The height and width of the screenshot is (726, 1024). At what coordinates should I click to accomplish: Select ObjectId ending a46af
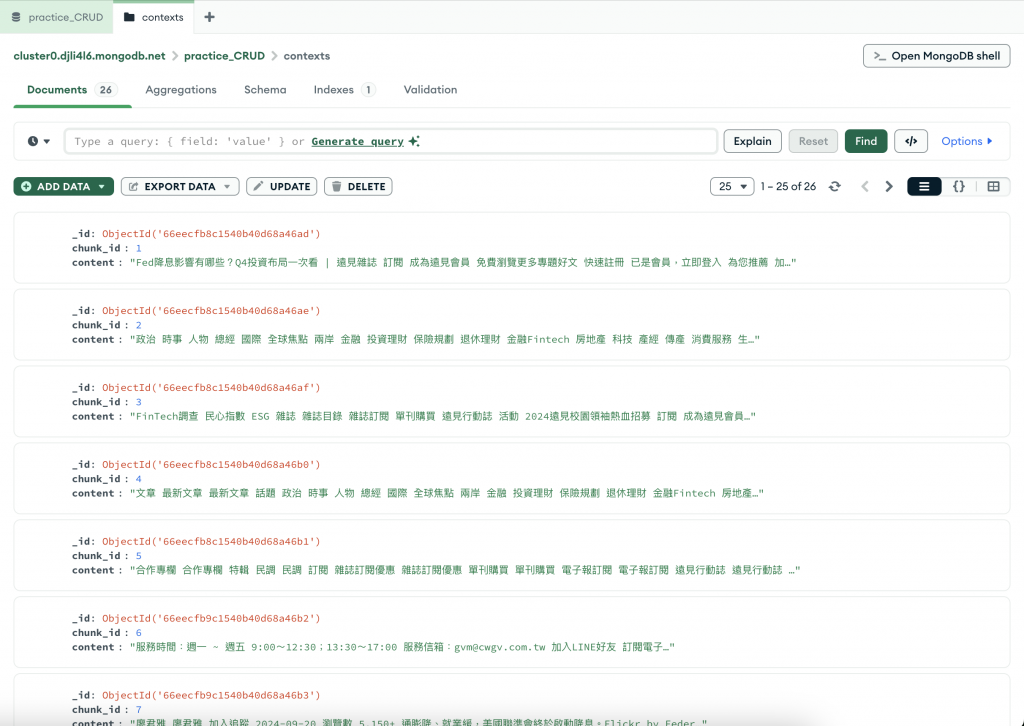pyautogui.click(x=211, y=388)
